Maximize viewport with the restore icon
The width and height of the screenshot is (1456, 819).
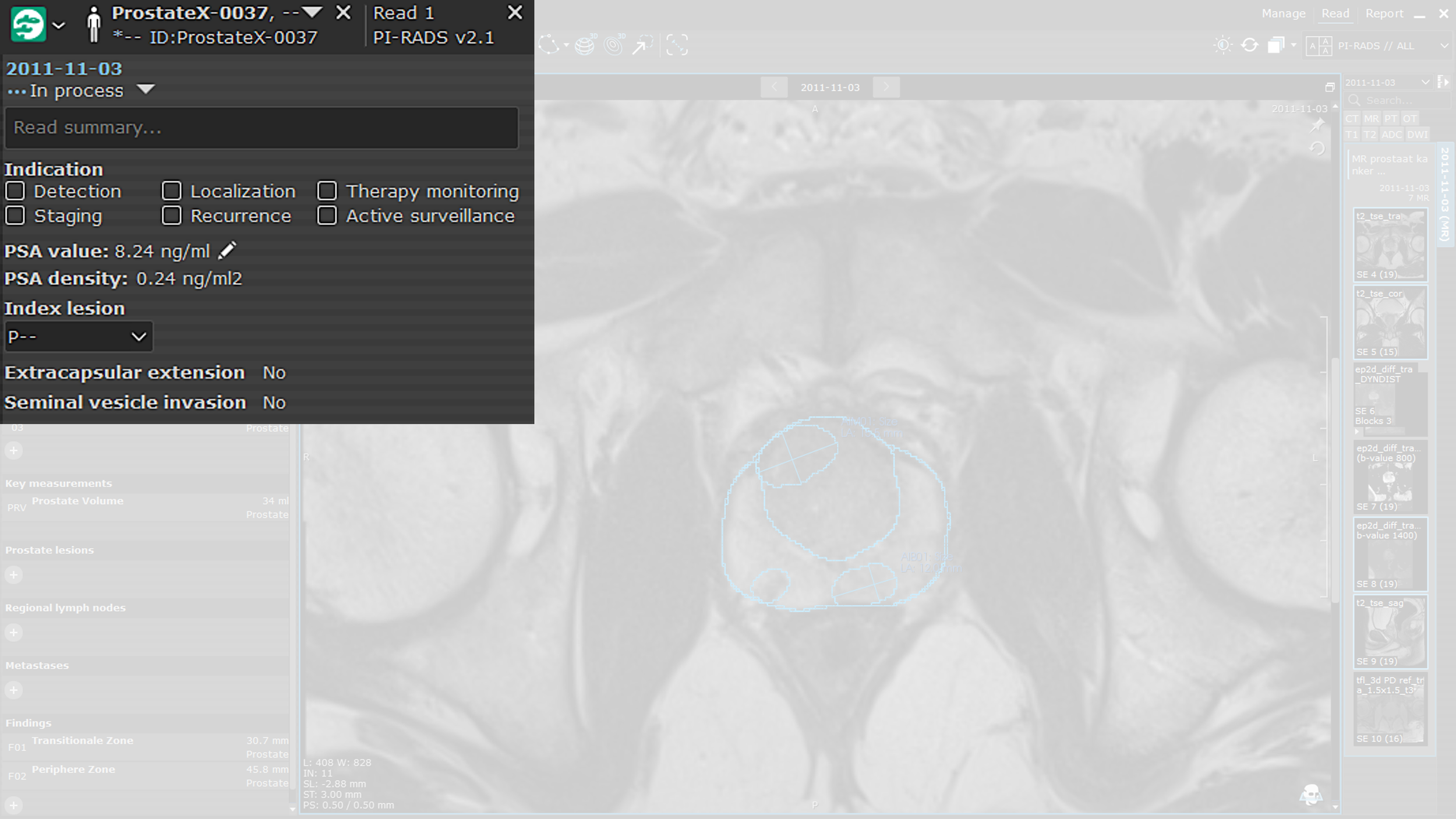tap(1330, 87)
